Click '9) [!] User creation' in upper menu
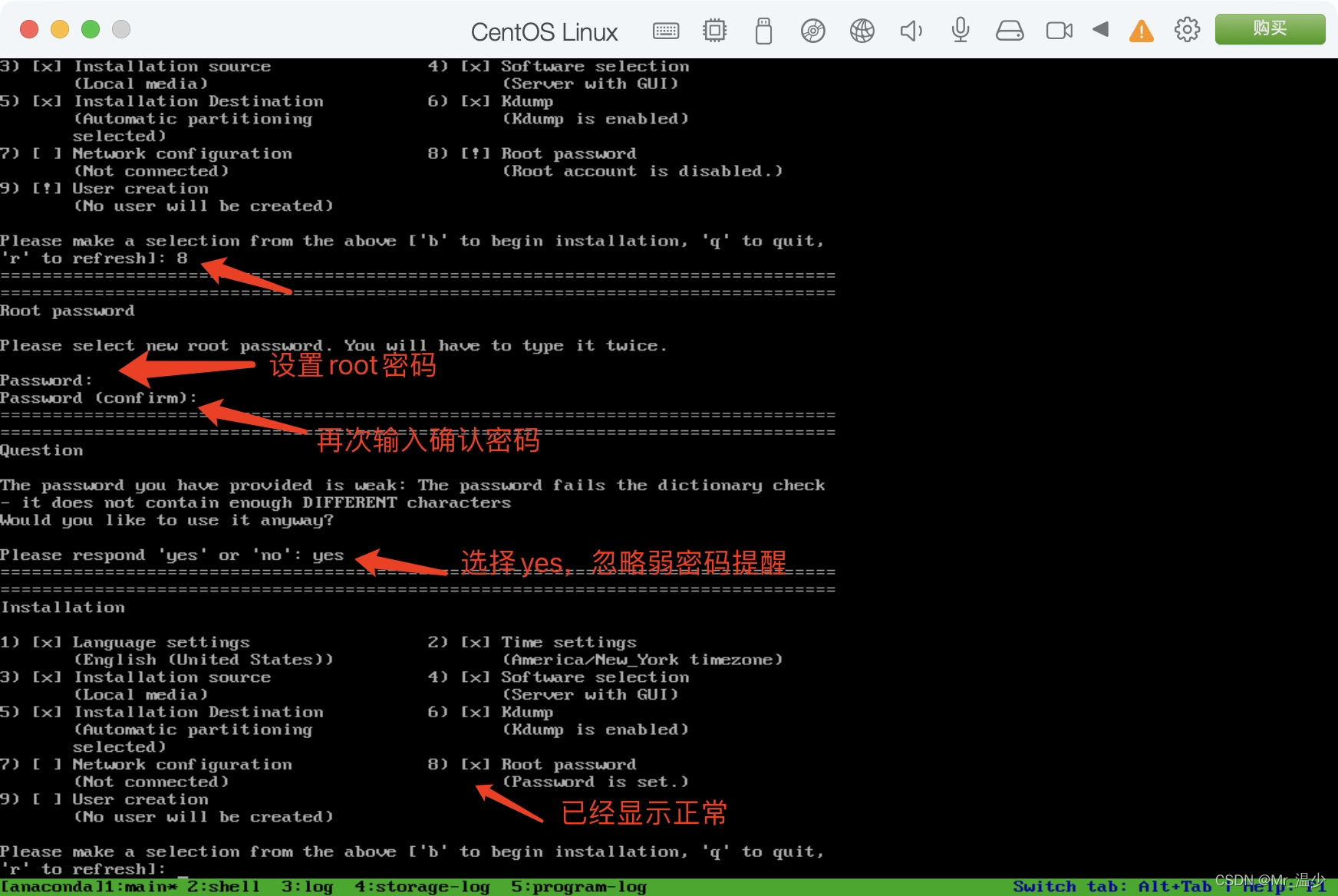 pyautogui.click(x=104, y=189)
